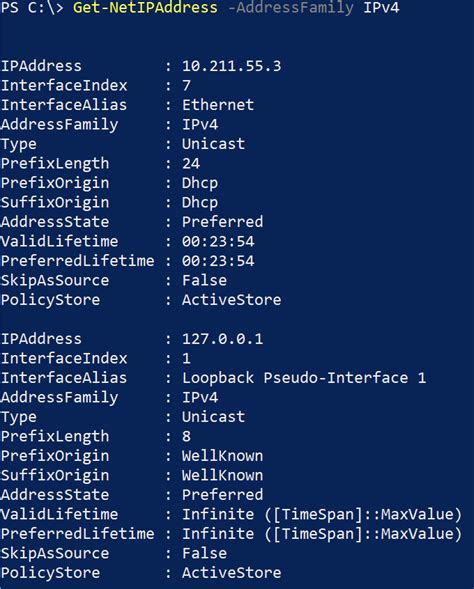Click the ValidLifetime value 00:23:54
The width and height of the screenshot is (474, 589).
218,242
